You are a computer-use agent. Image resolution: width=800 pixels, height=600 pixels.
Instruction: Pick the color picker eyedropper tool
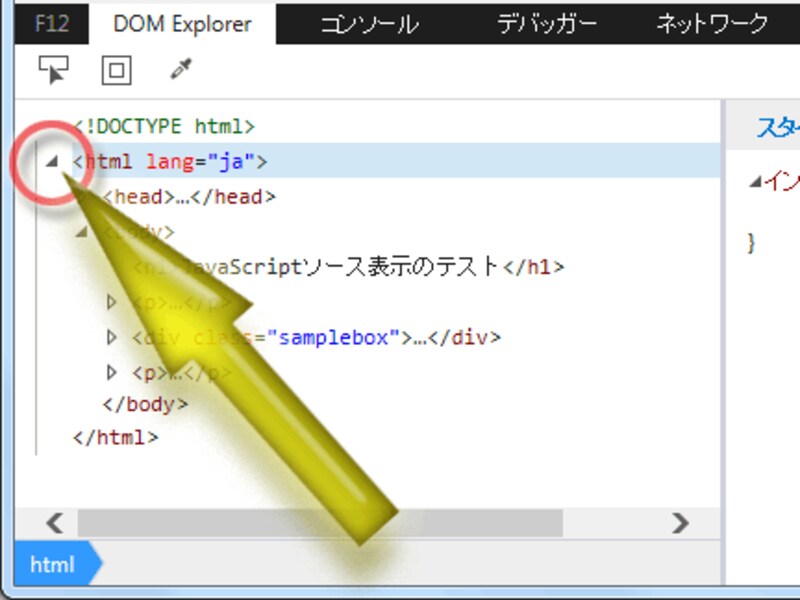[181, 69]
